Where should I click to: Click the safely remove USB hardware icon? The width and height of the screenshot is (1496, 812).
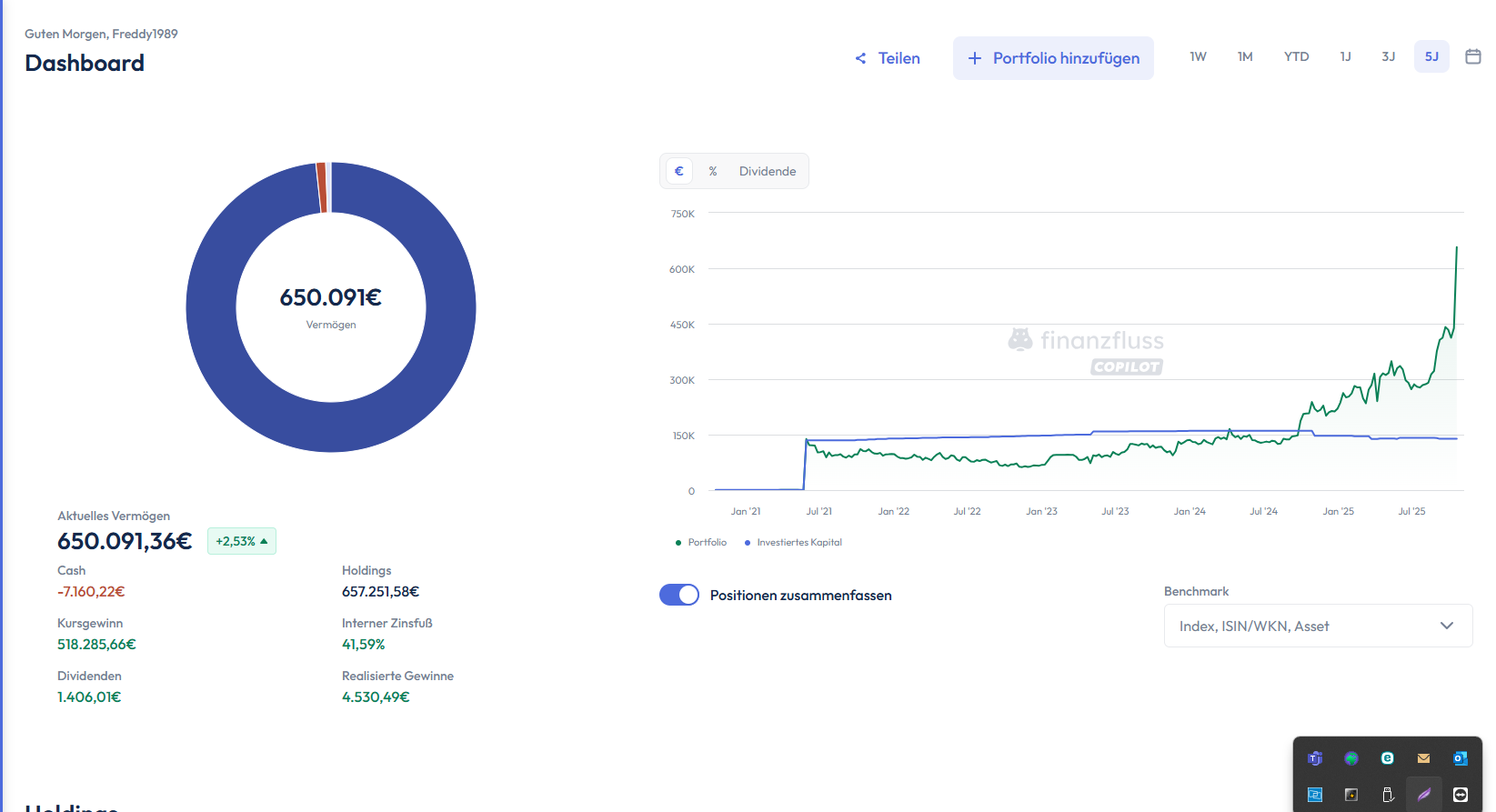tap(1387, 795)
